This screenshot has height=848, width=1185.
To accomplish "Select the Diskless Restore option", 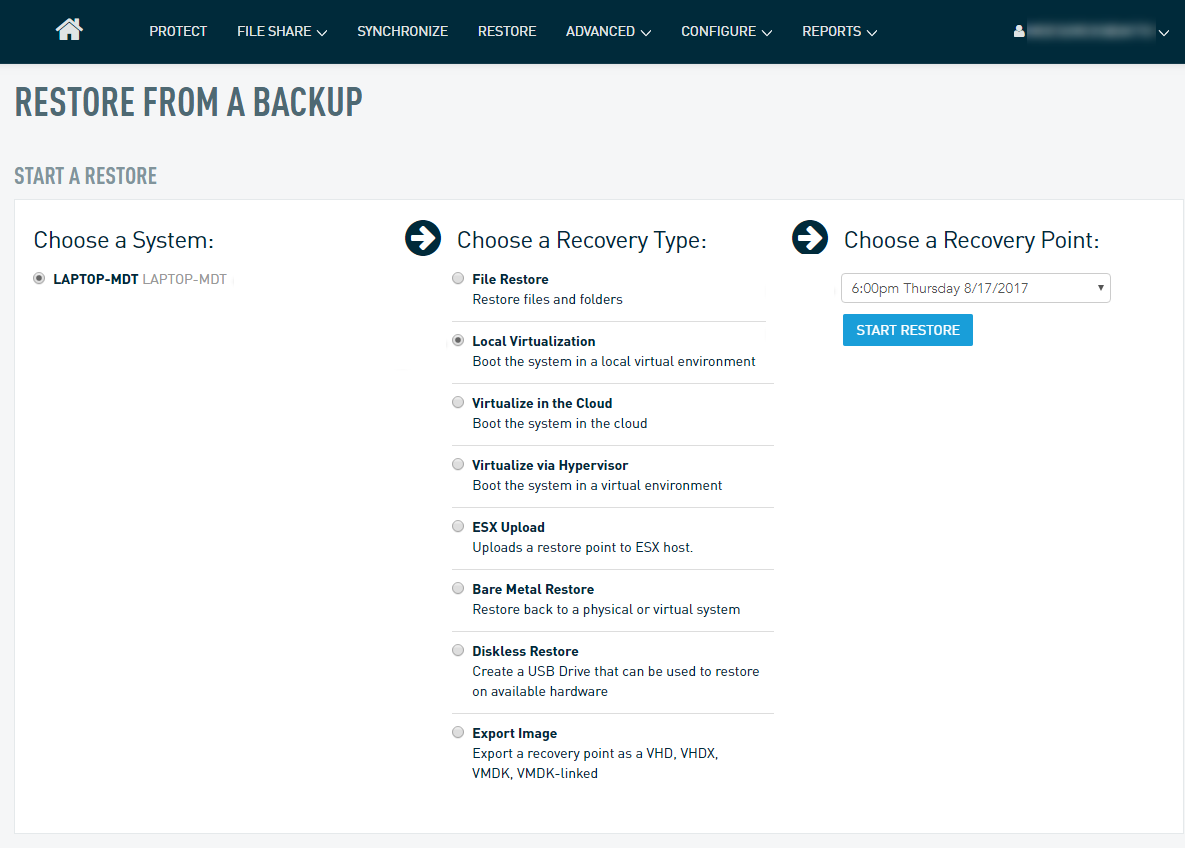I will 458,650.
